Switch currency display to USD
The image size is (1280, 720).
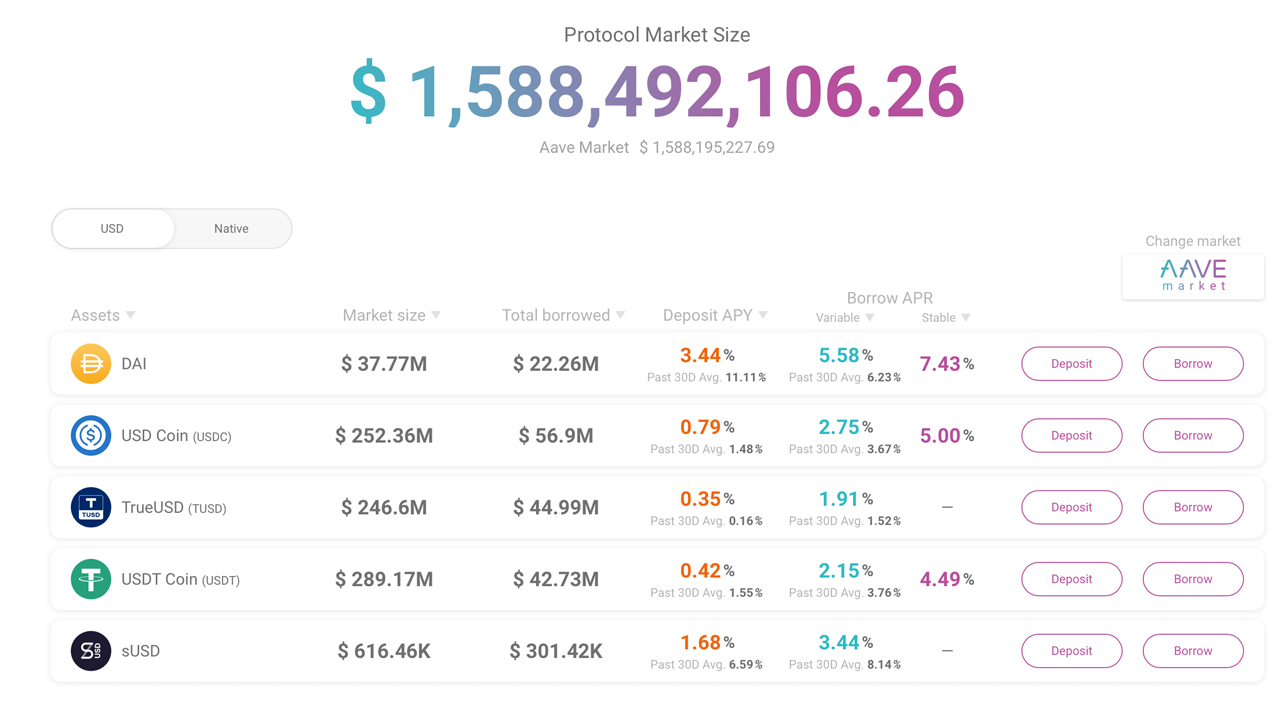tap(113, 229)
